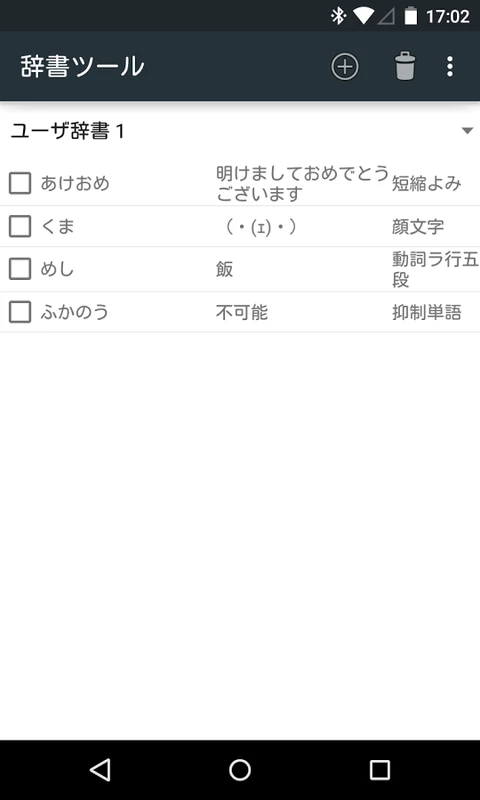
Task: Tap the 辞書ツール title text
Action: click(x=83, y=66)
